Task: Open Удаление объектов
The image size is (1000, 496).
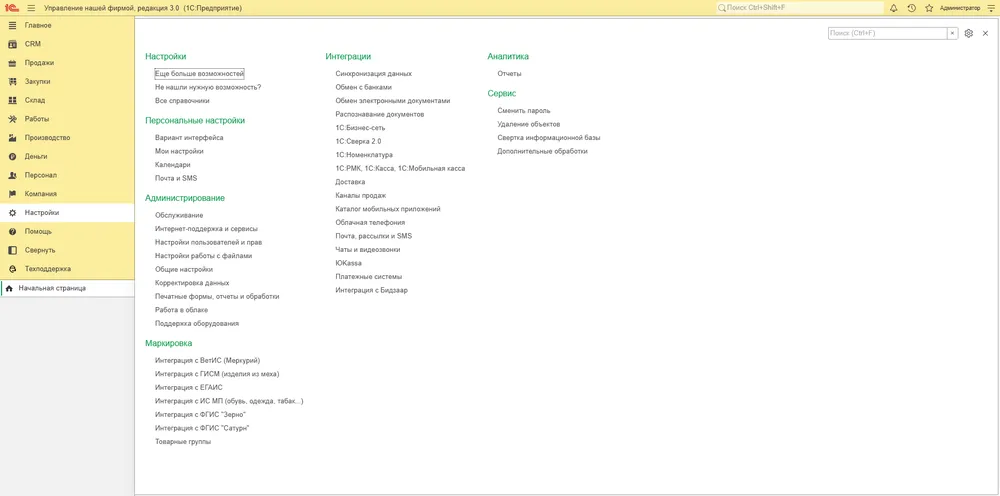Action: coord(529,124)
